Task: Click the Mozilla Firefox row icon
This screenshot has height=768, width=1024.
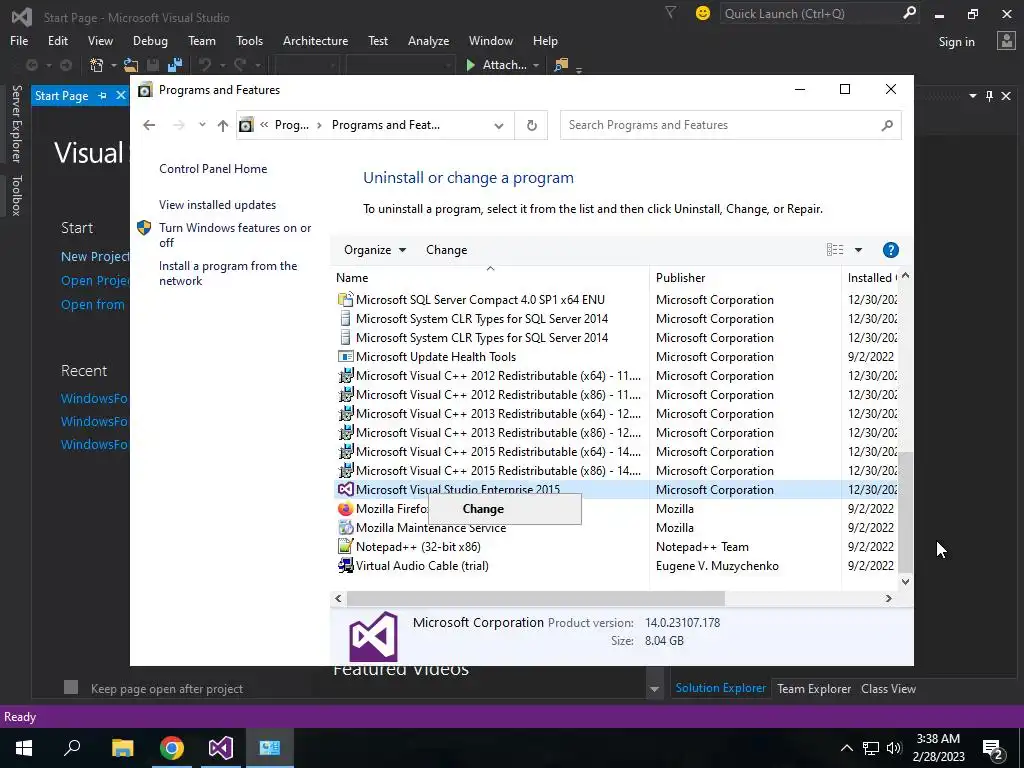Action: [x=345, y=509]
